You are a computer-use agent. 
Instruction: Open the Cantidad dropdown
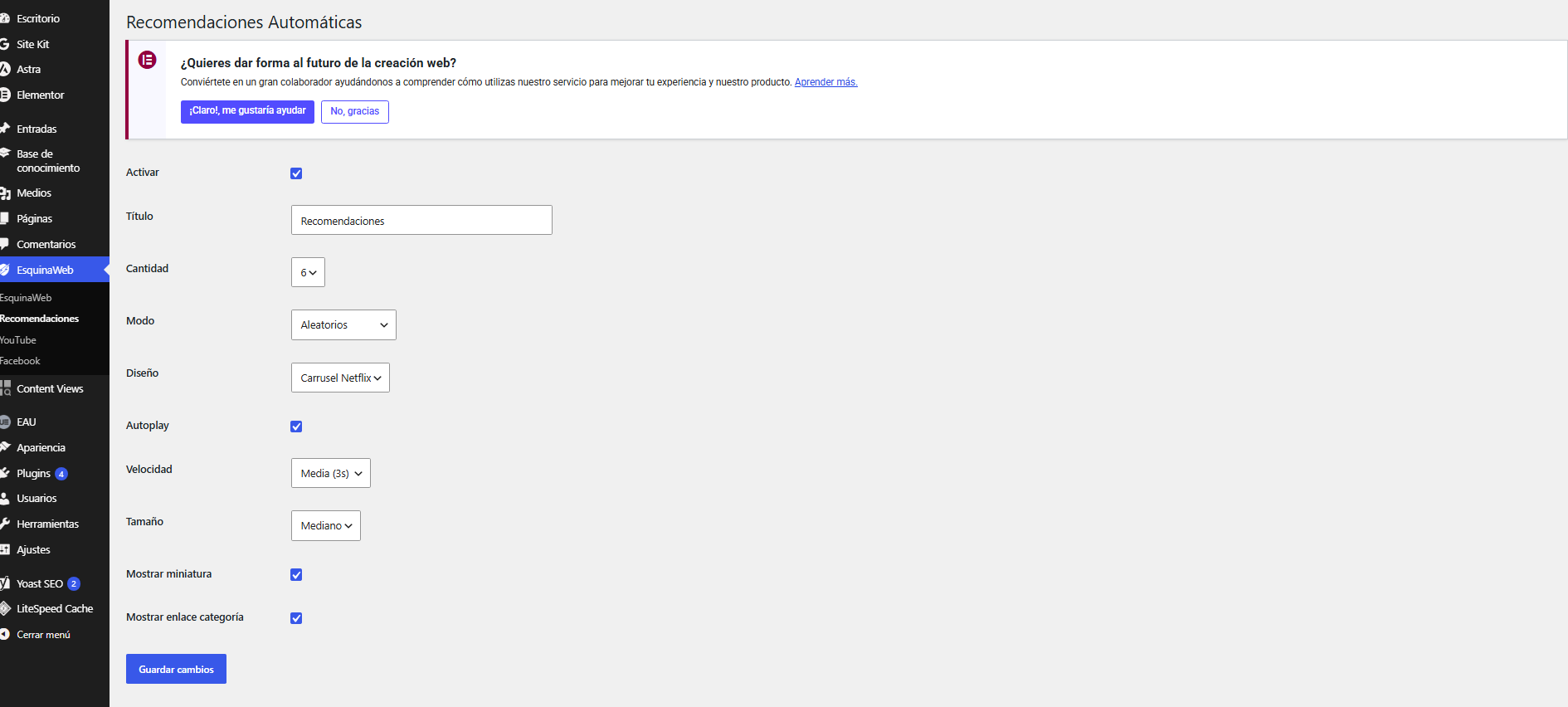tap(308, 272)
